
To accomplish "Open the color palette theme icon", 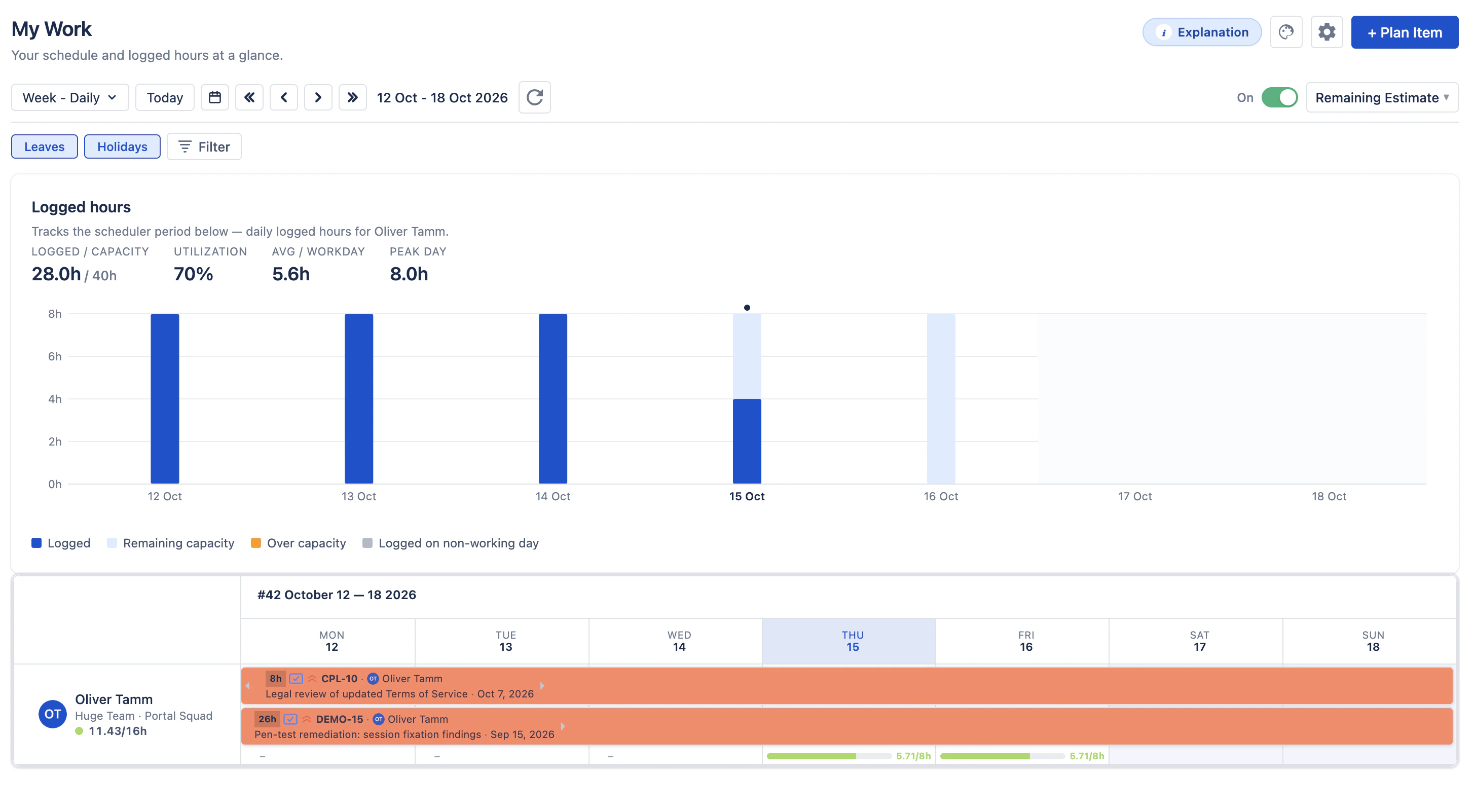I will [x=1286, y=32].
